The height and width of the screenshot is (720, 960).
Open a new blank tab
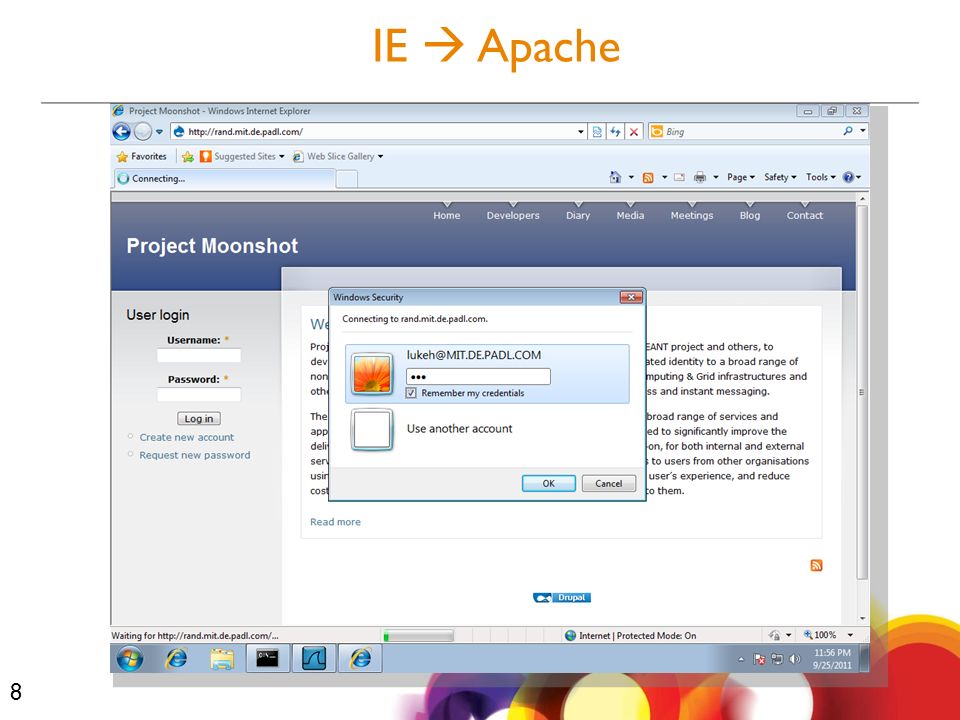point(347,179)
